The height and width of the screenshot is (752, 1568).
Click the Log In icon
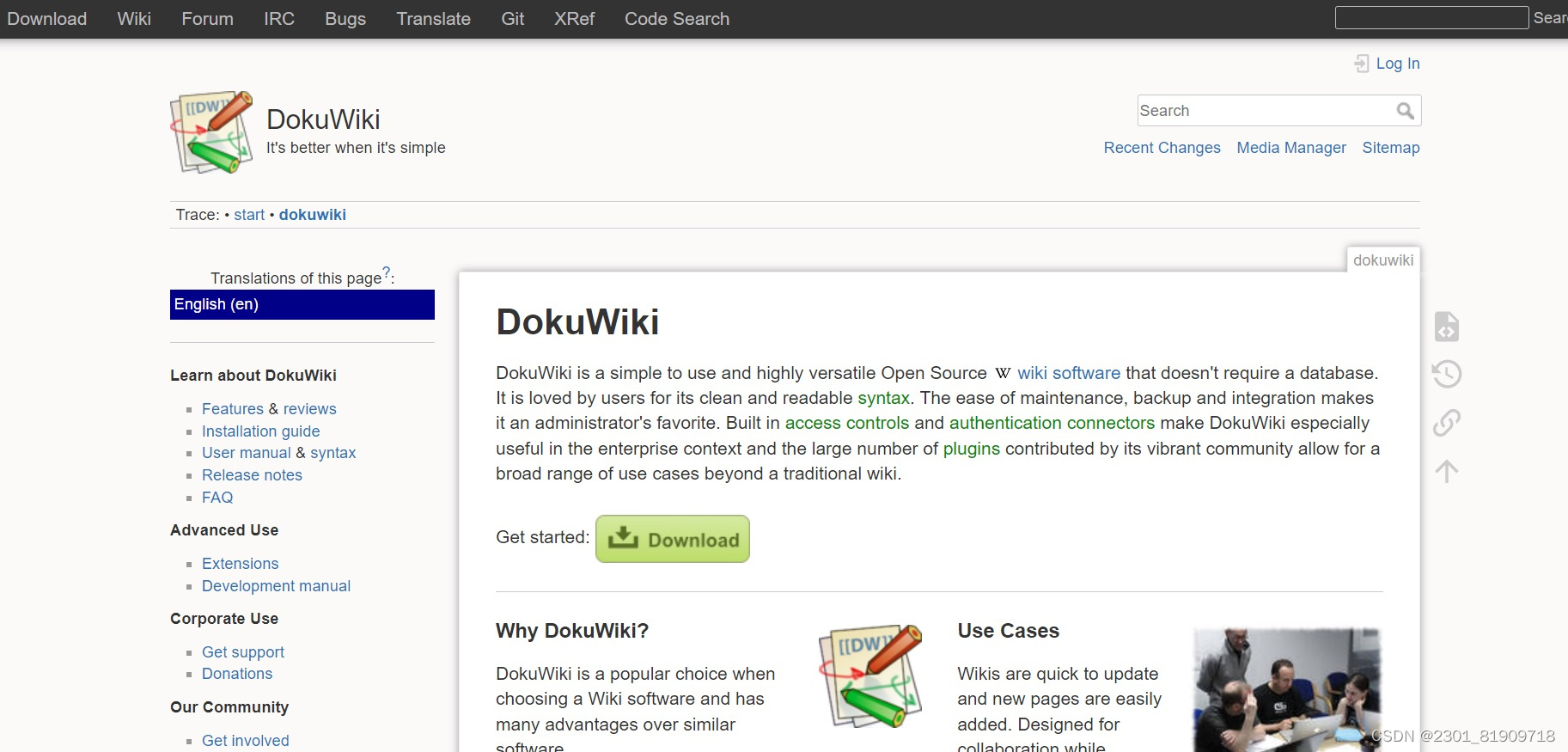[x=1362, y=64]
